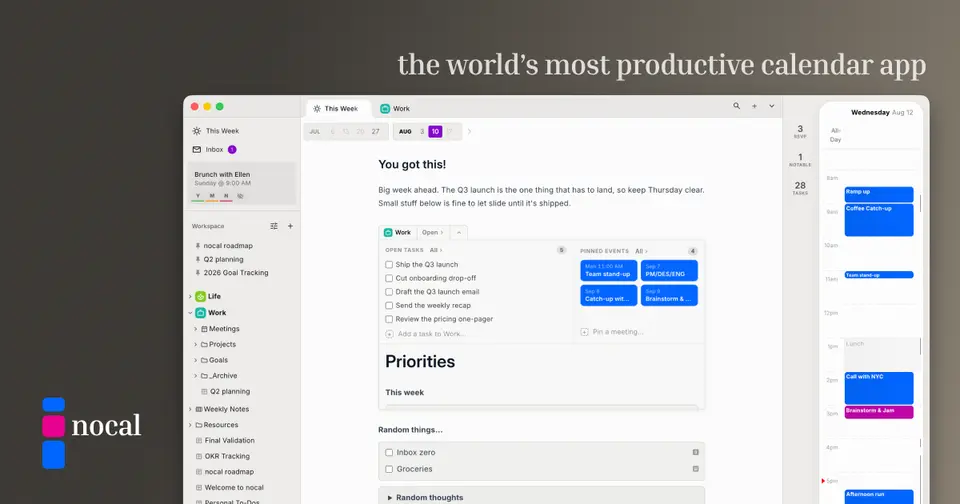Open the search magnifier icon in the top bar
Screen dimensions: 960x504
[x=737, y=106]
